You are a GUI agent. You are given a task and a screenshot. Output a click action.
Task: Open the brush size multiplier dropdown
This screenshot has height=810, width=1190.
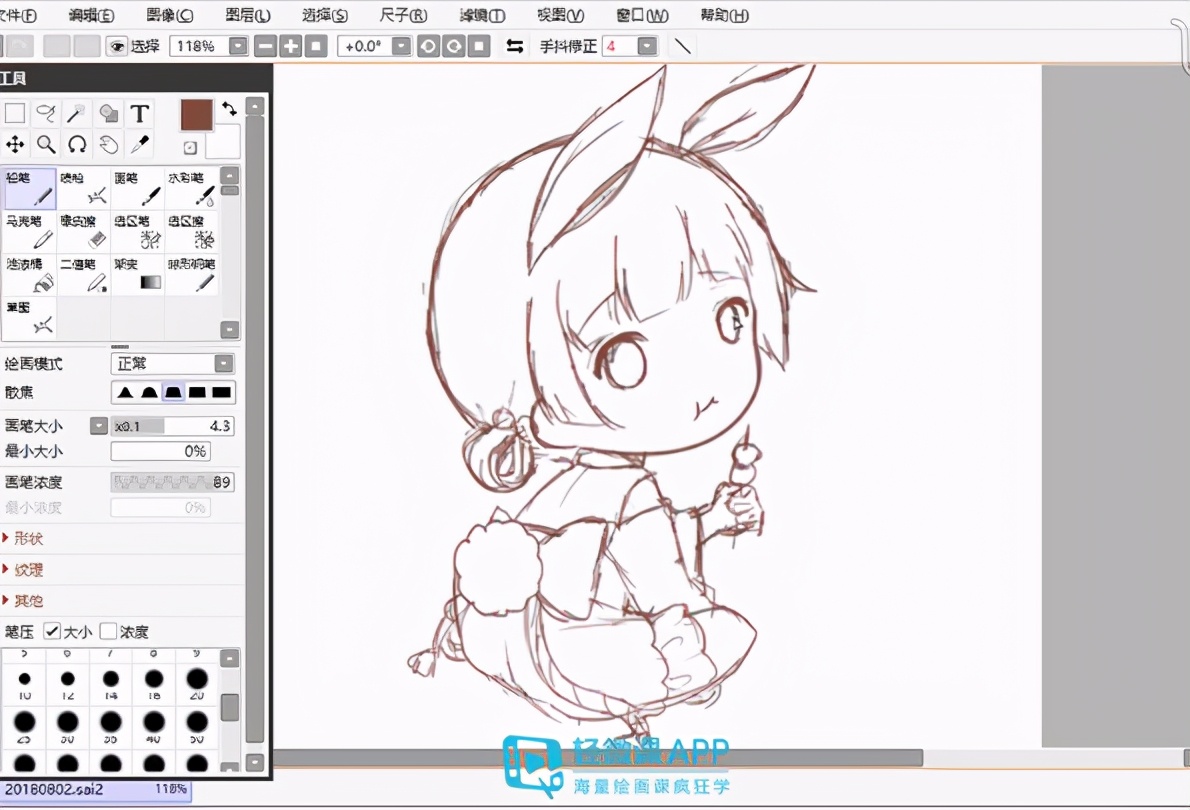99,426
